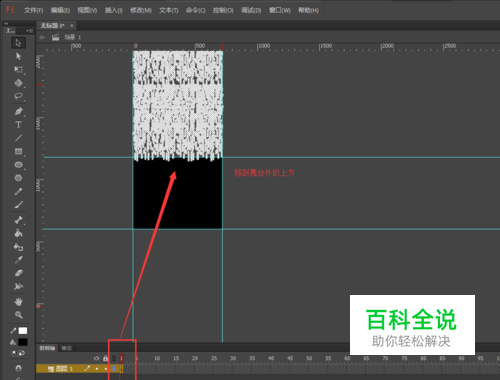
Task: Click frame 1 keyframe of 图层 1
Action: point(121,369)
